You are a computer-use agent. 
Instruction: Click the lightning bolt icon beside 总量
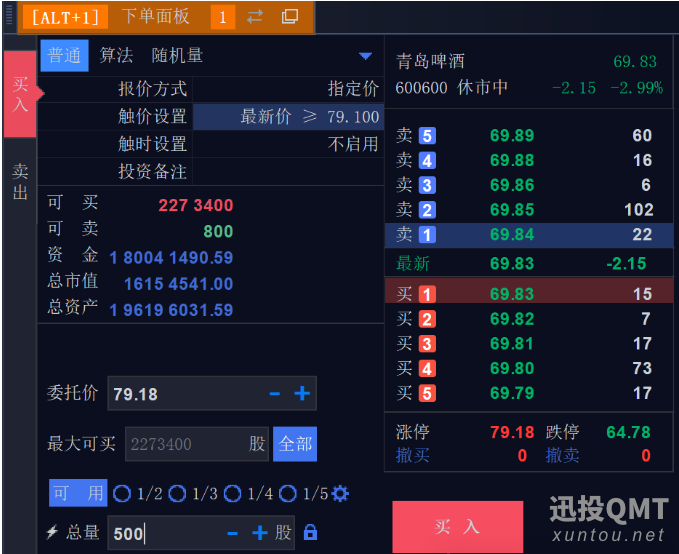52,532
